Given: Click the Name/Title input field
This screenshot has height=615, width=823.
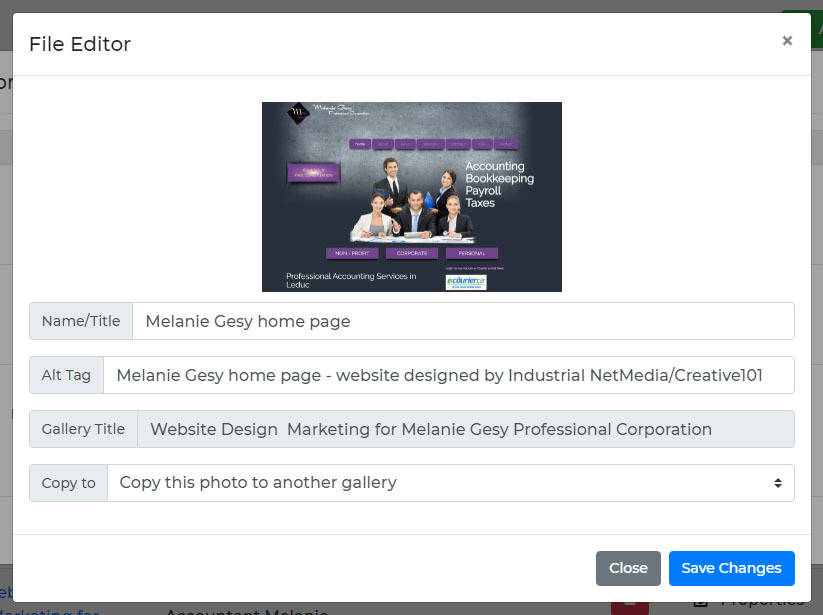Looking at the screenshot, I should (x=463, y=321).
